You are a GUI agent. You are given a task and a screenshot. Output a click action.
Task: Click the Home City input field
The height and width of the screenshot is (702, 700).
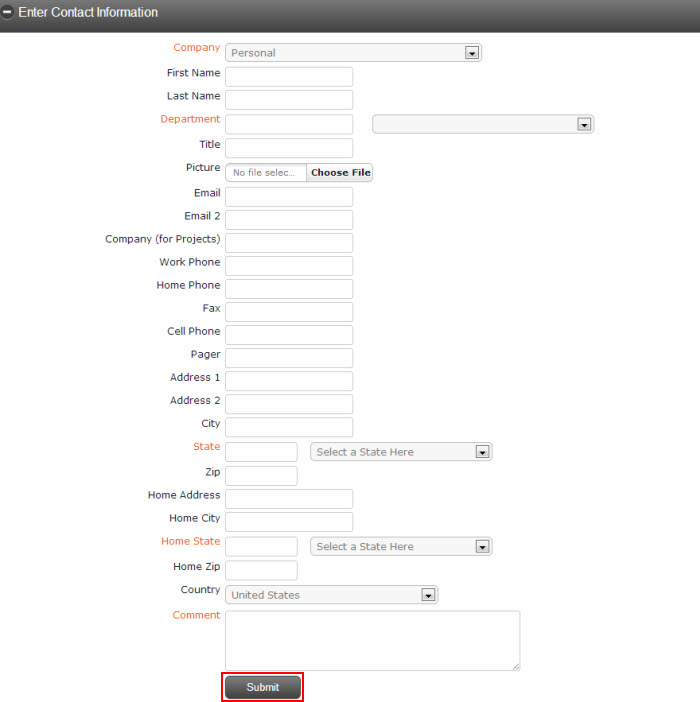pyautogui.click(x=289, y=522)
